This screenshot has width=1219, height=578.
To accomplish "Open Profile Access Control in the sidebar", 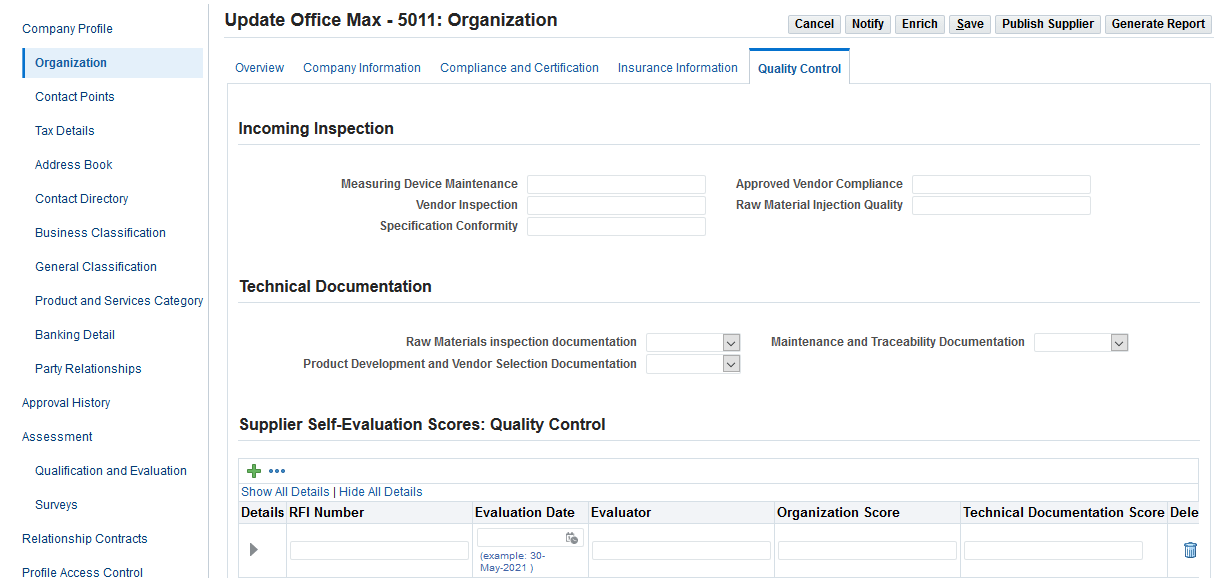I will click(82, 571).
